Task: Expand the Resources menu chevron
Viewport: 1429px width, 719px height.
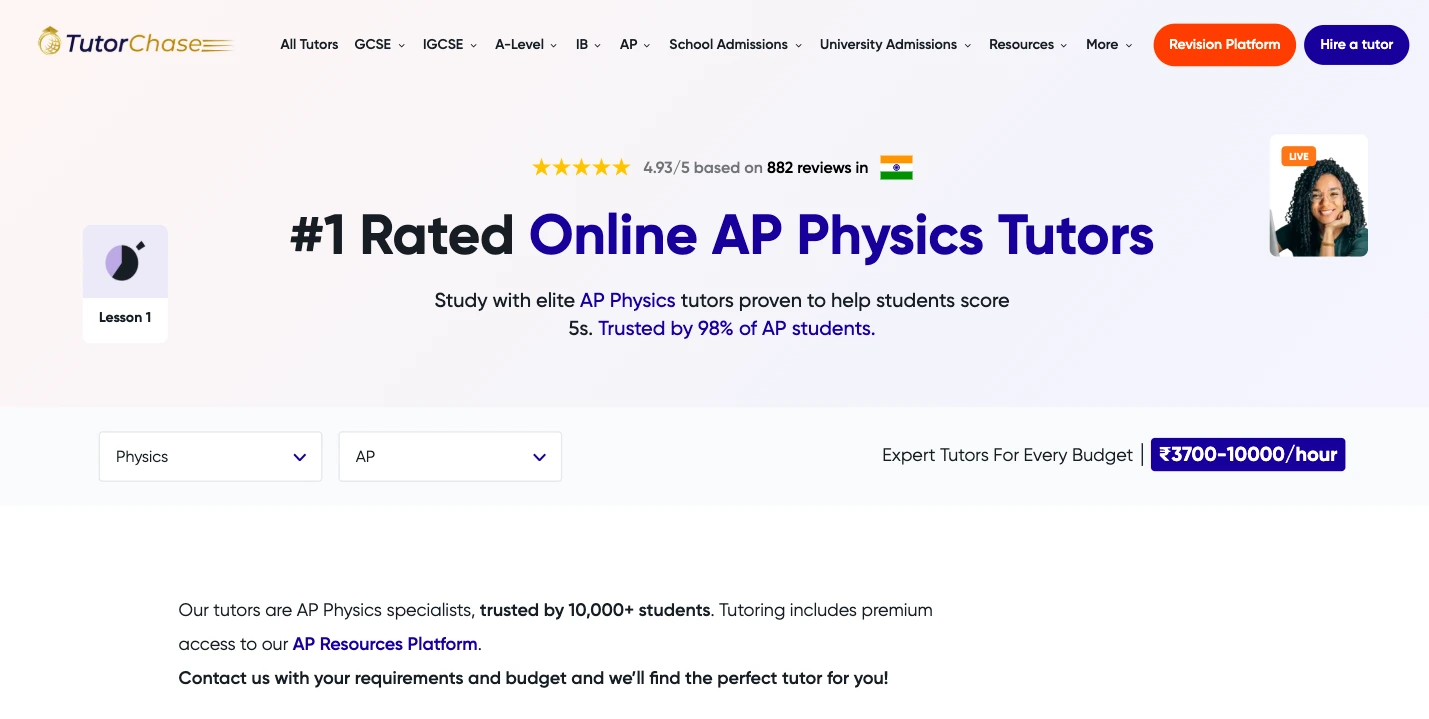Action: tap(1063, 45)
